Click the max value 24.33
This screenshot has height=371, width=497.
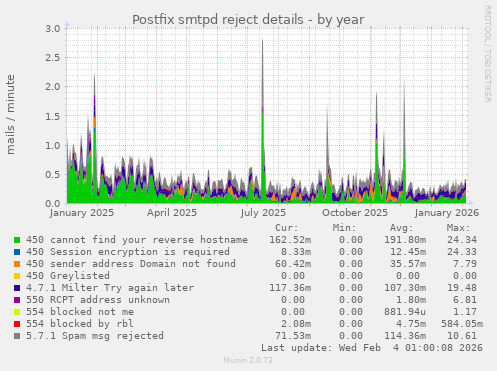(x=462, y=252)
